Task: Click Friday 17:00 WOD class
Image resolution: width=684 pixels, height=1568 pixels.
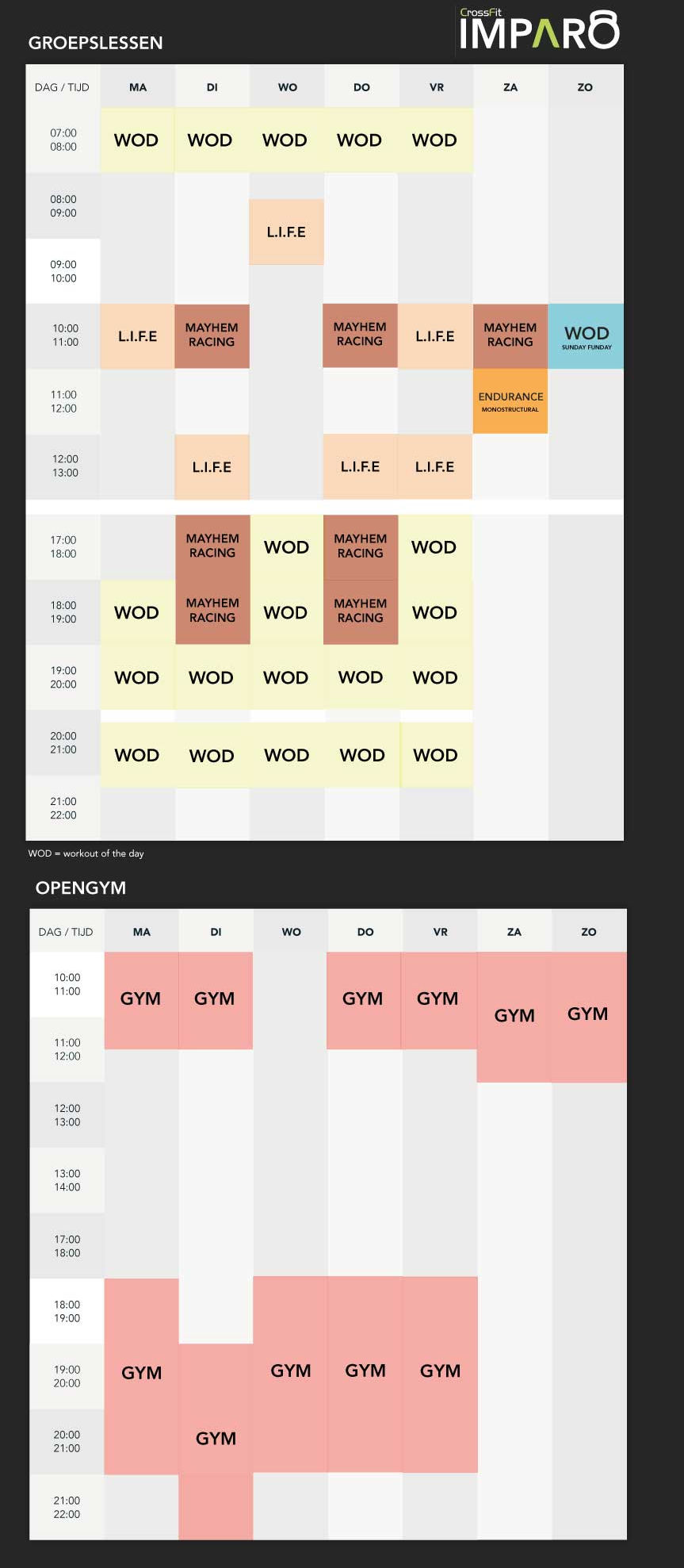Action: 434,547
